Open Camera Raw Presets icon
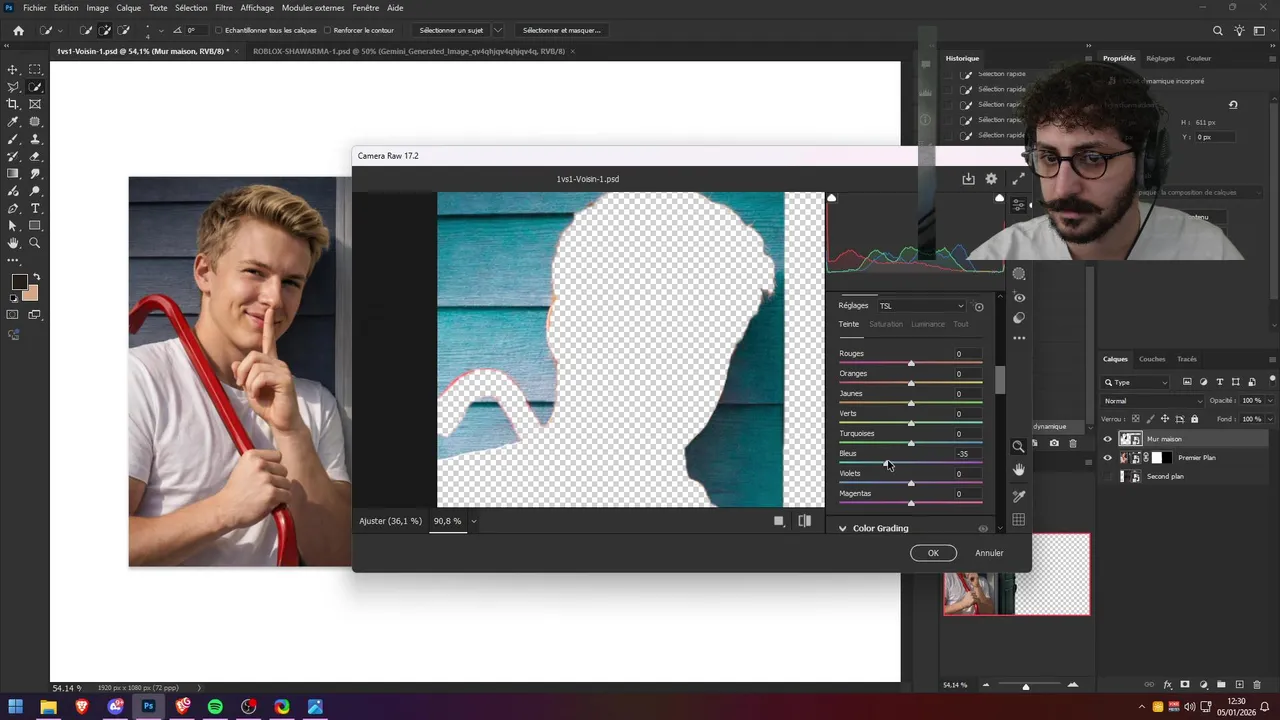 [1019, 318]
